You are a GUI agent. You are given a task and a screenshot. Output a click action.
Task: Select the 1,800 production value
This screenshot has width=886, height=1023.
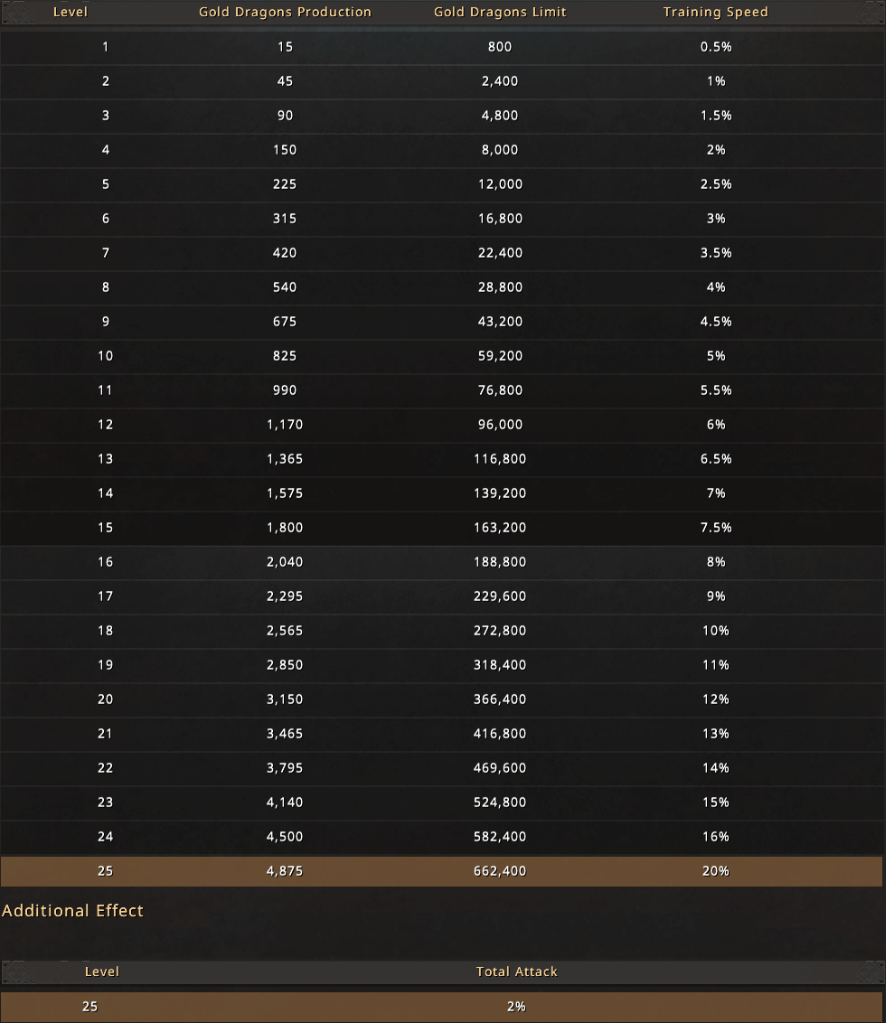pos(284,528)
